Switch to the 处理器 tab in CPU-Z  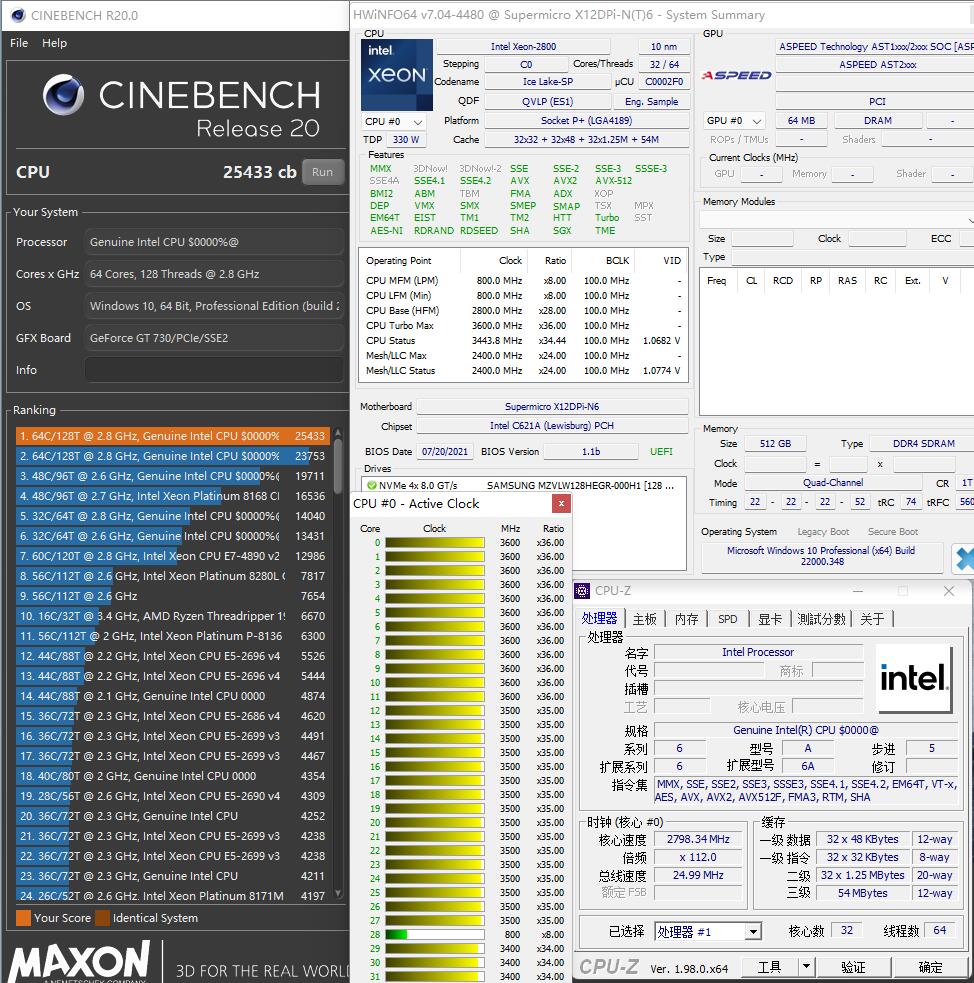599,619
